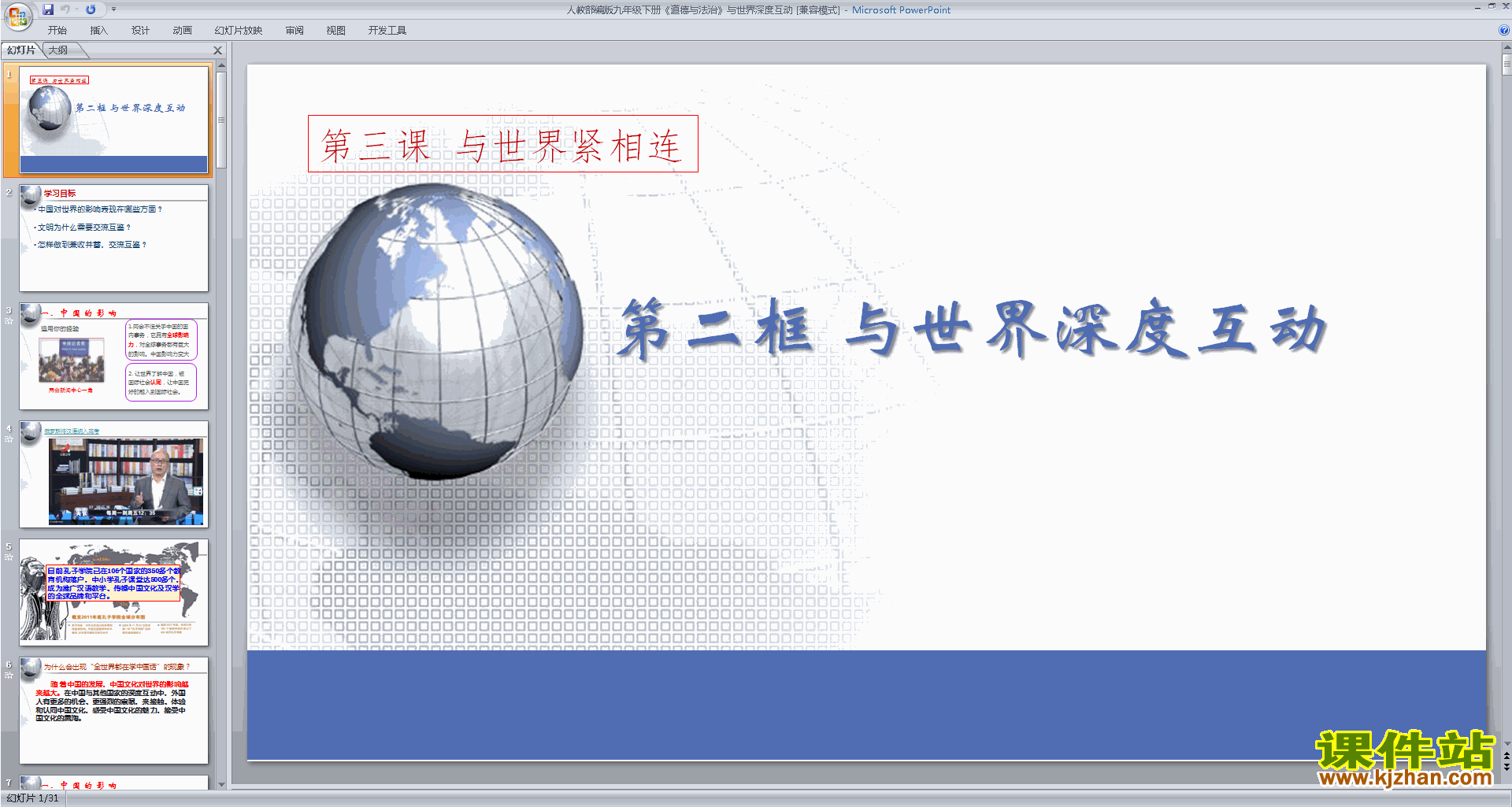Open the 设计 ribbon tab
This screenshot has width=1512, height=807.
point(140,31)
